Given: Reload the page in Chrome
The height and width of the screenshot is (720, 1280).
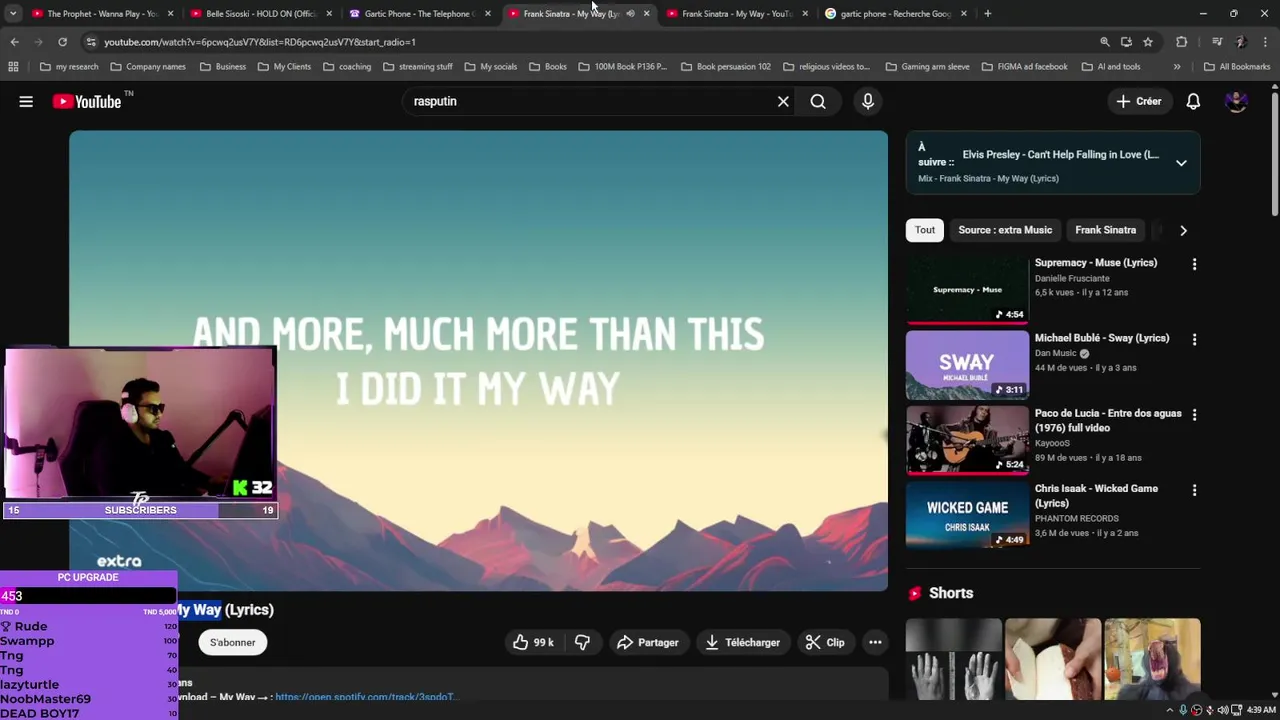Looking at the screenshot, I should point(62,42).
